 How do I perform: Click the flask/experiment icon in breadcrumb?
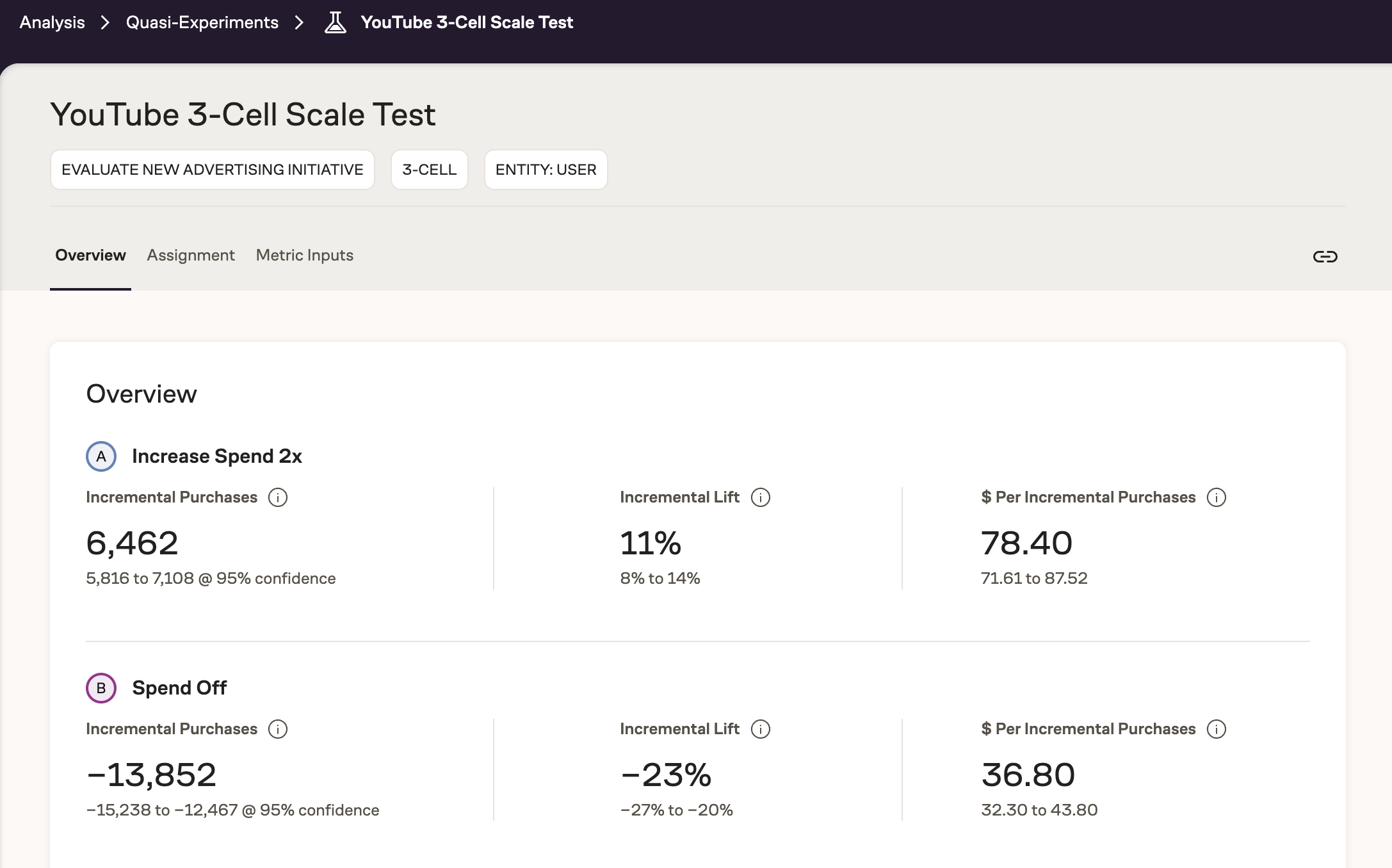click(x=336, y=22)
